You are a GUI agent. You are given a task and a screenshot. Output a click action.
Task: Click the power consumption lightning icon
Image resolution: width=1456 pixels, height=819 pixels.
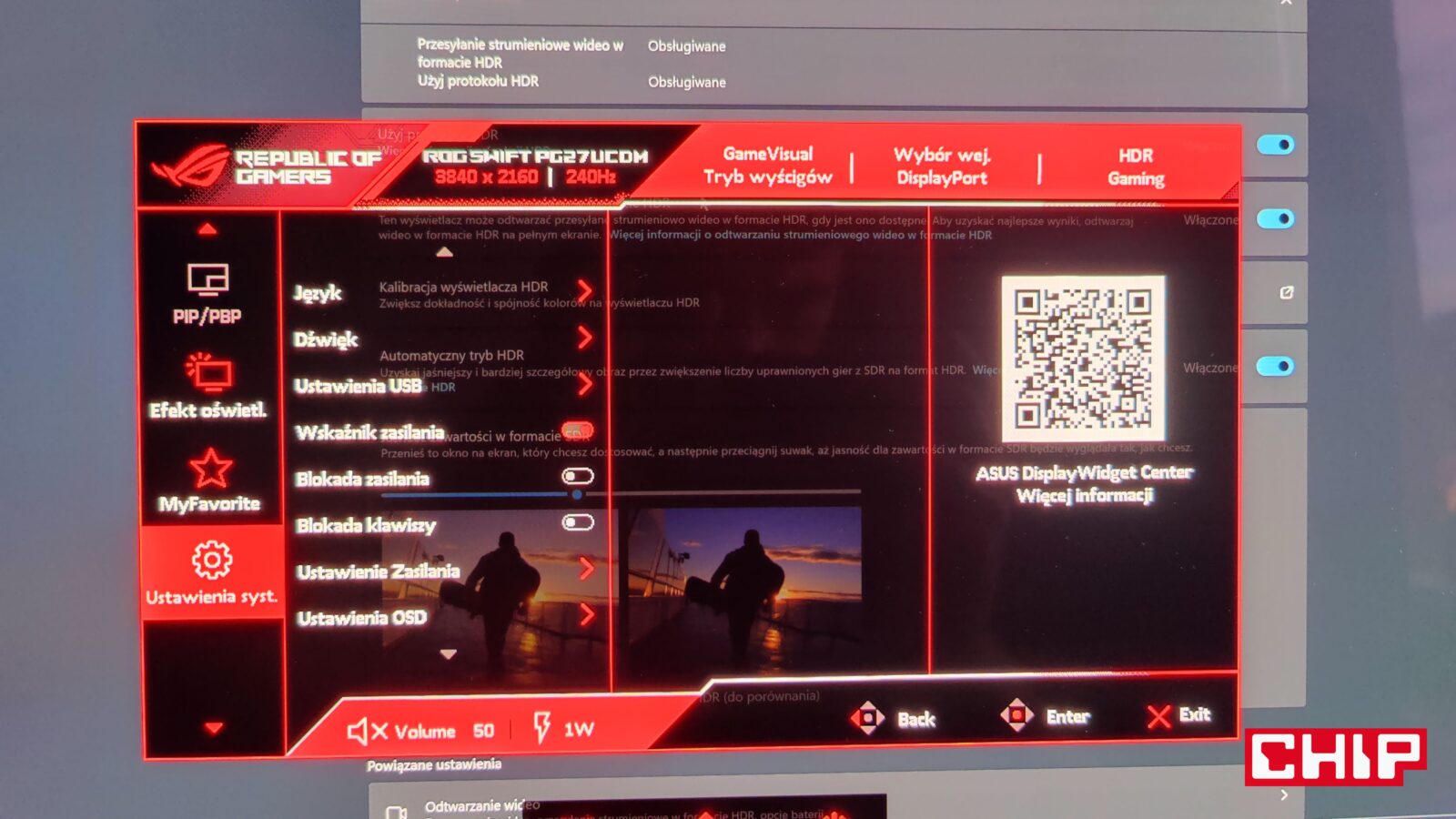pyautogui.click(x=542, y=728)
